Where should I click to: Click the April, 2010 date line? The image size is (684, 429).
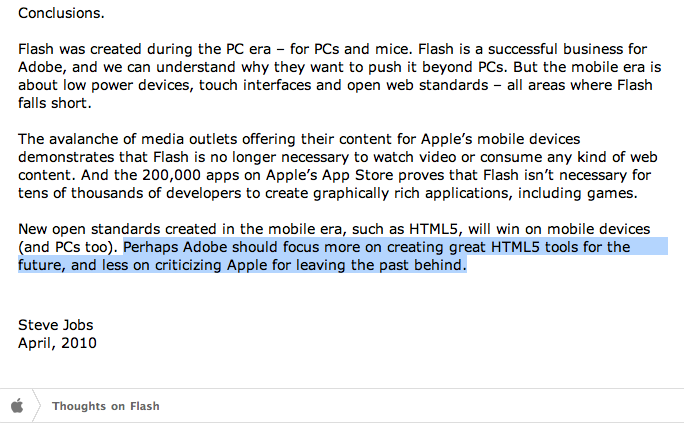pyautogui.click(x=57, y=343)
